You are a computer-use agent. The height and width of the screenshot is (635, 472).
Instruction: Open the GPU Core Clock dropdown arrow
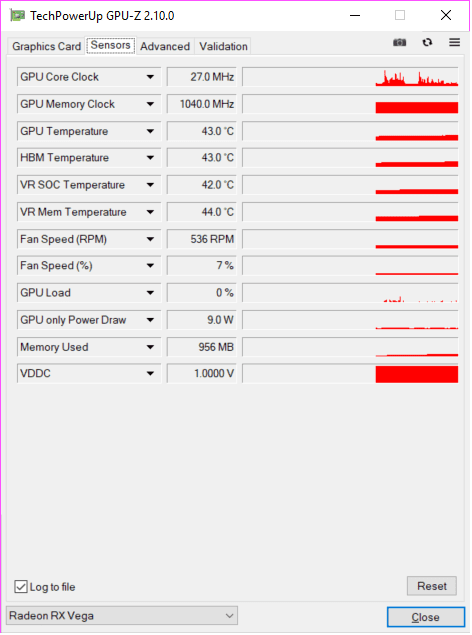[150, 77]
